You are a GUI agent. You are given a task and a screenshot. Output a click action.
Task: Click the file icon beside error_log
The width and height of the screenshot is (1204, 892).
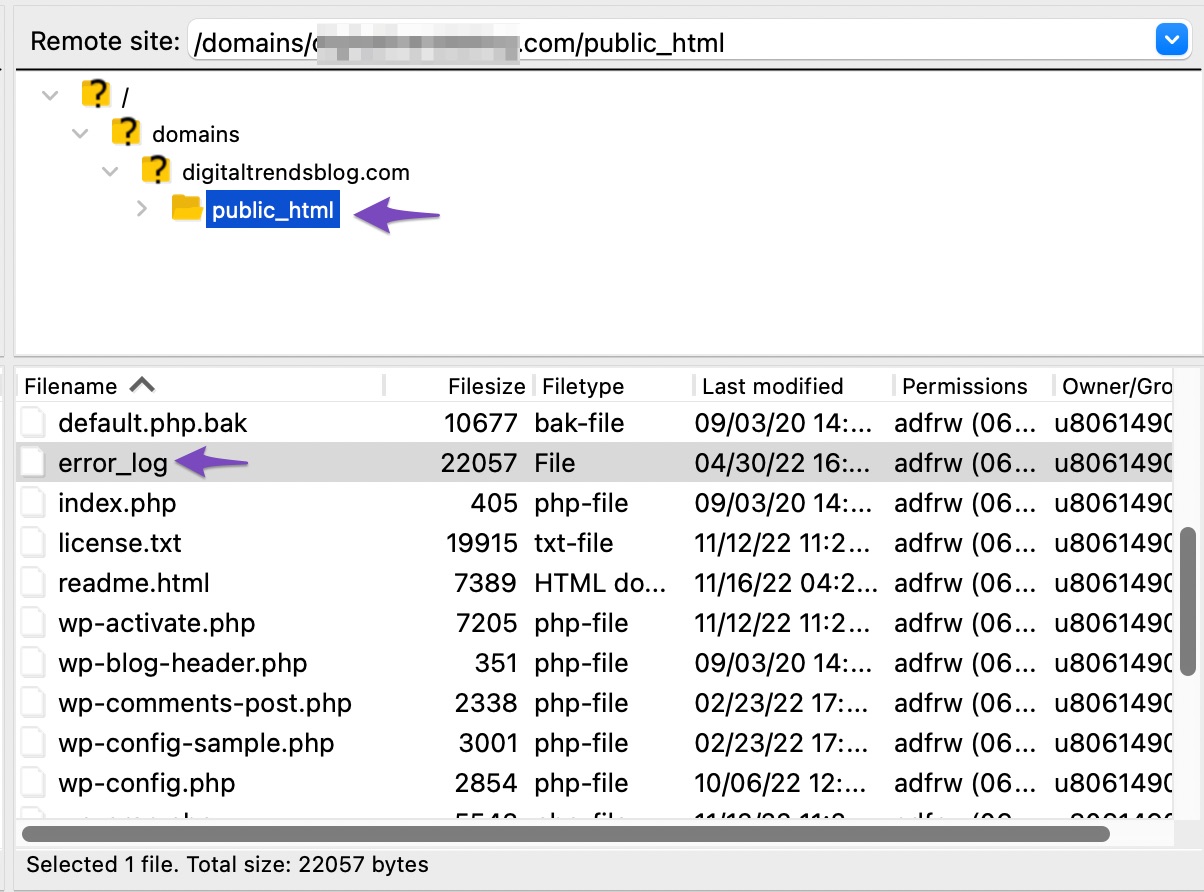(32, 462)
